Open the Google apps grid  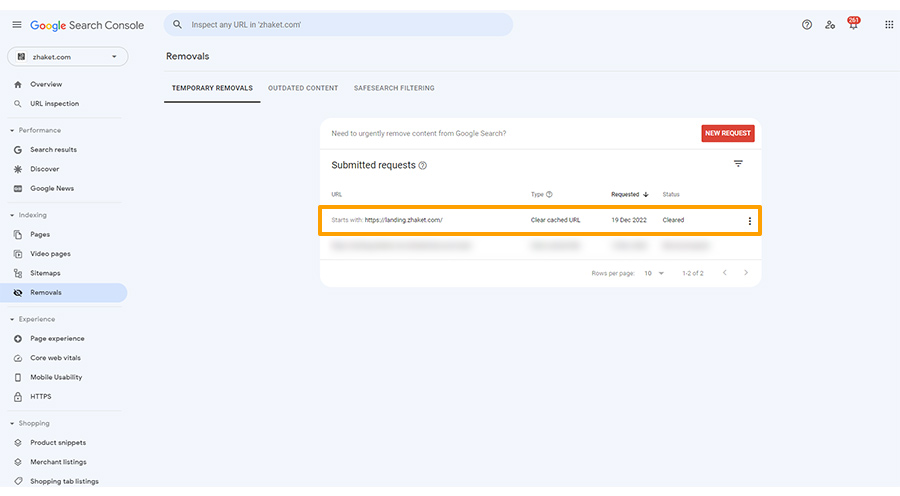pyautogui.click(x=889, y=25)
